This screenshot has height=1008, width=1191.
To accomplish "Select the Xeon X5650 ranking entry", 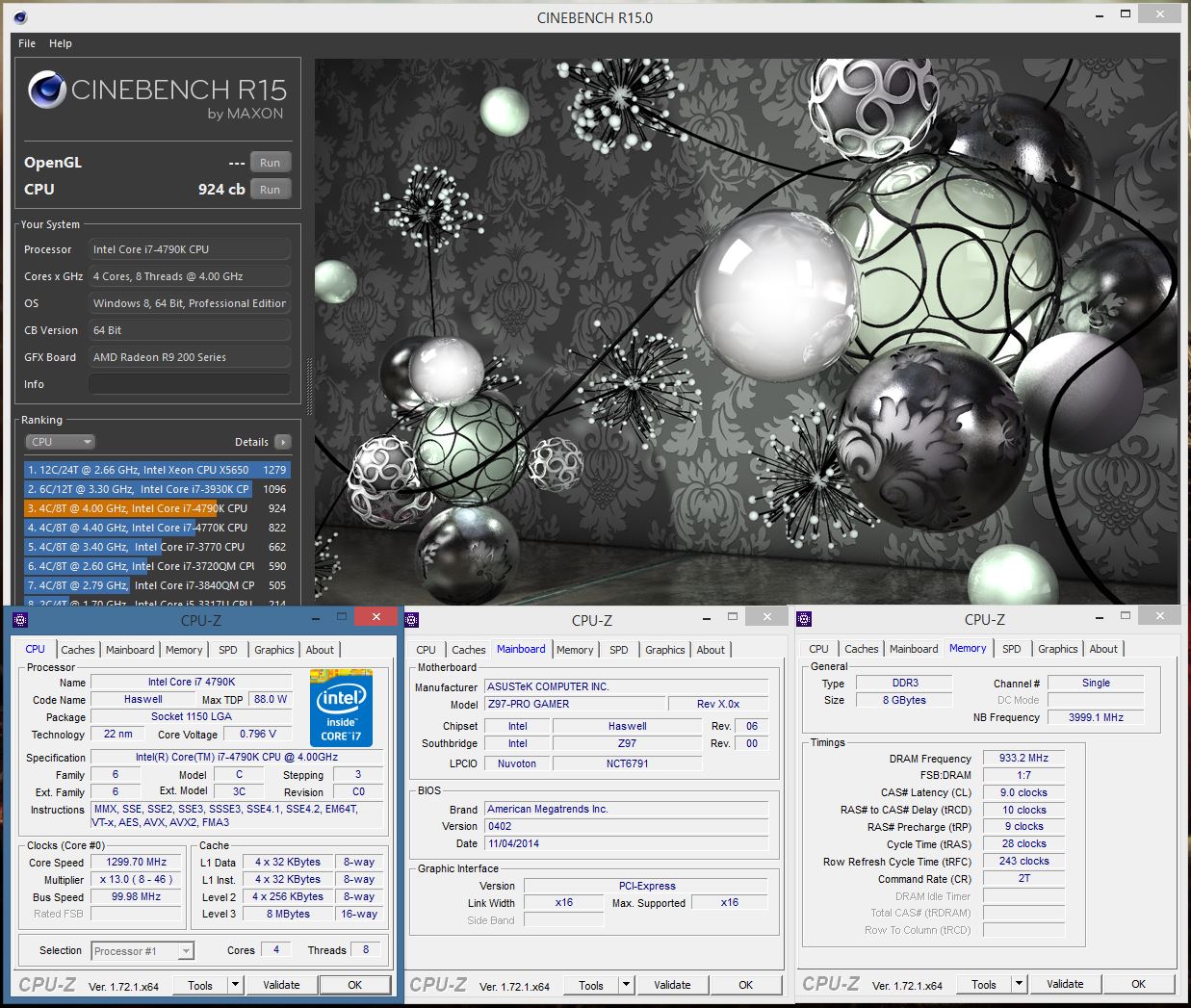I will (157, 470).
